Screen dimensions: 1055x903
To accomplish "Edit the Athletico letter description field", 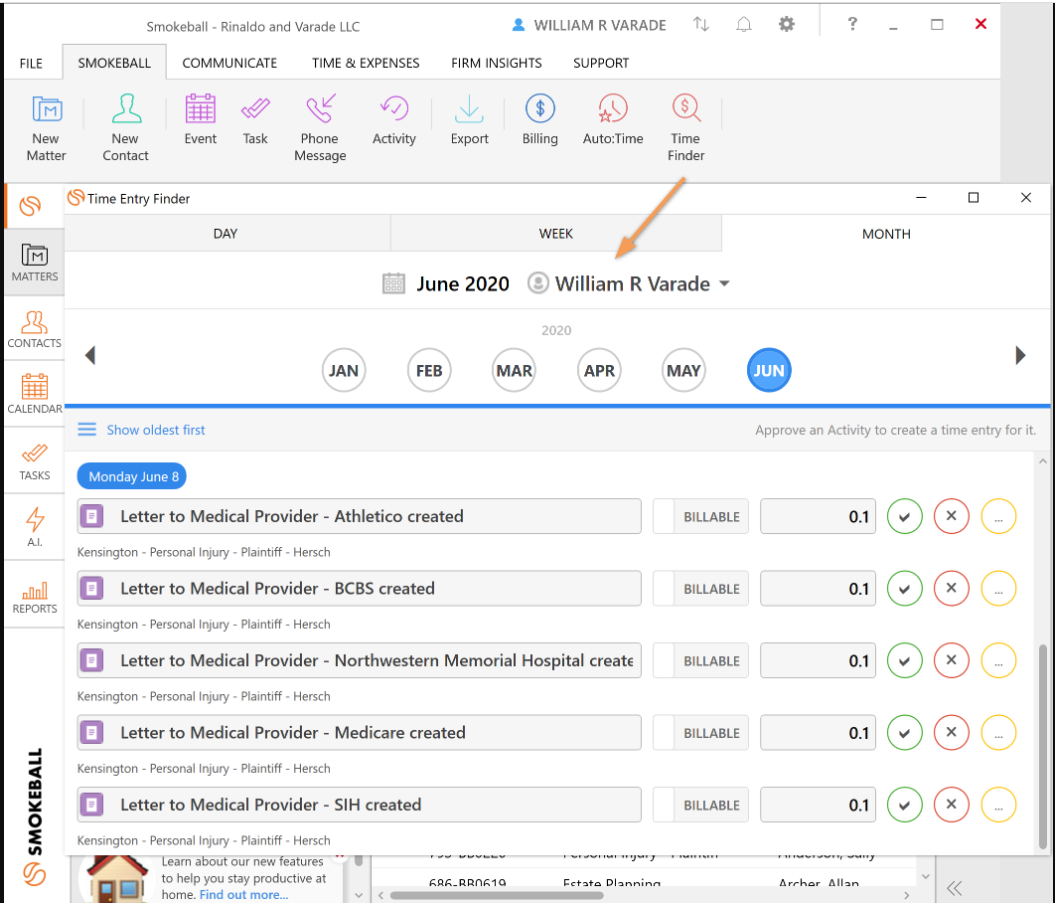I will [x=359, y=517].
